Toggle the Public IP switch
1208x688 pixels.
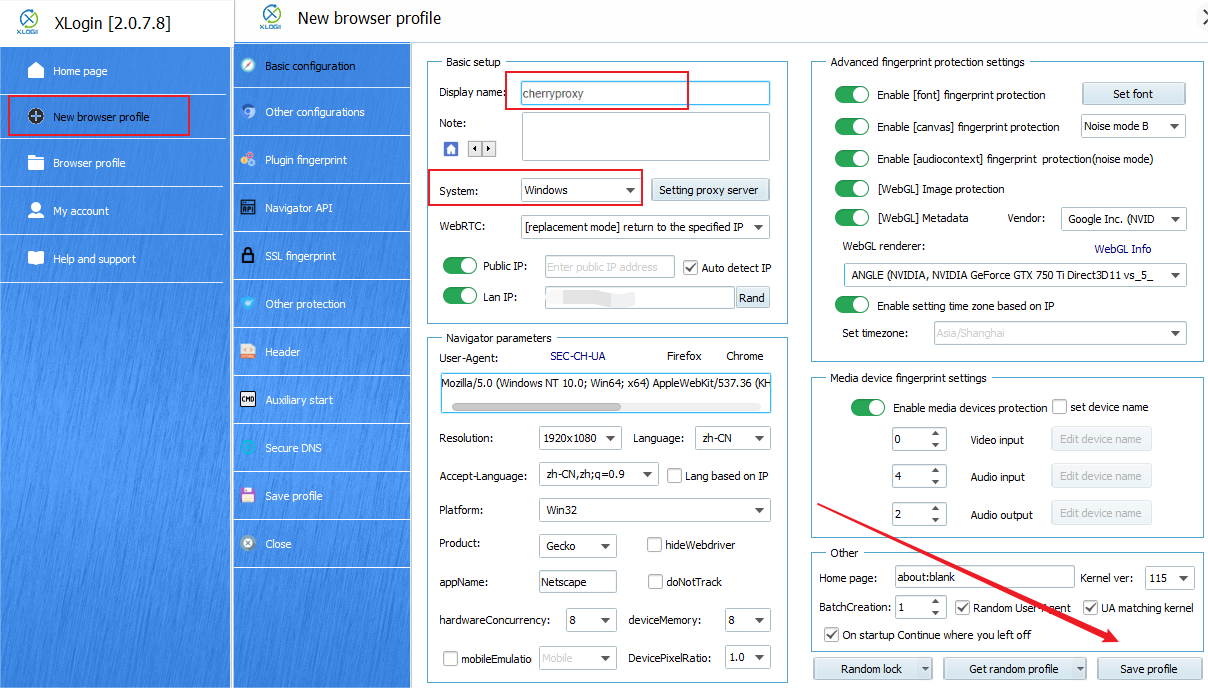(x=460, y=266)
